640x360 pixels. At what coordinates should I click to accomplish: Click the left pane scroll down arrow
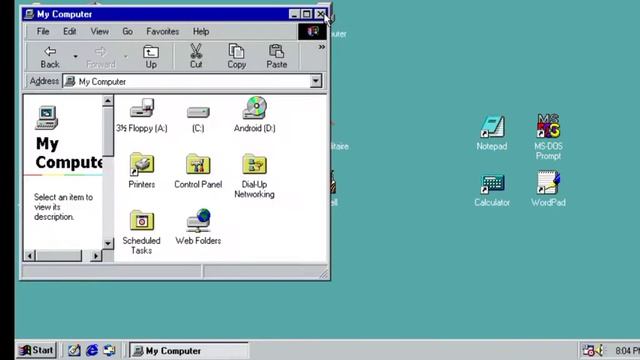(107, 244)
